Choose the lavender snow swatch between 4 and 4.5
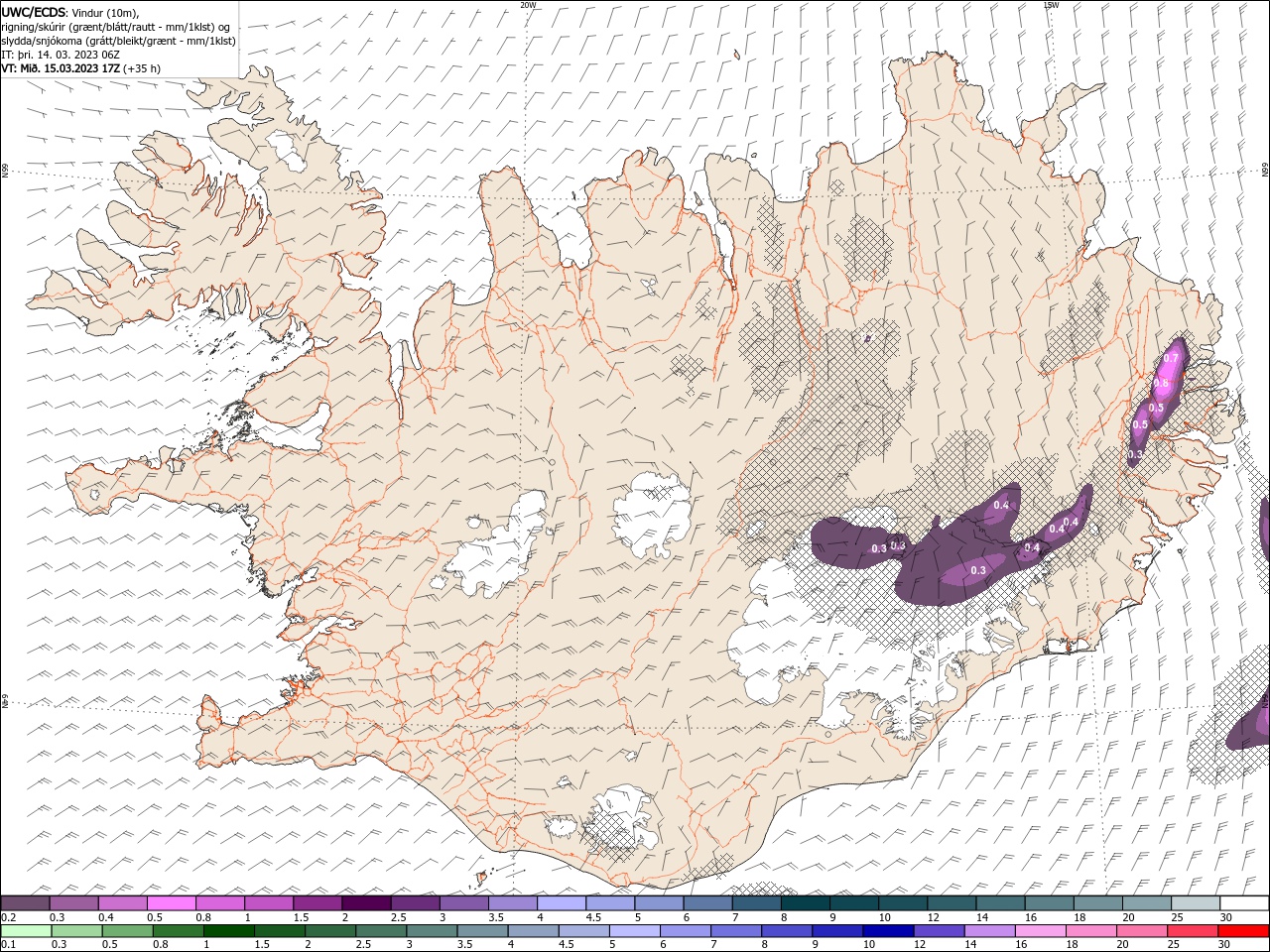Screen dimensions: 1270x952 pyautogui.click(x=562, y=903)
